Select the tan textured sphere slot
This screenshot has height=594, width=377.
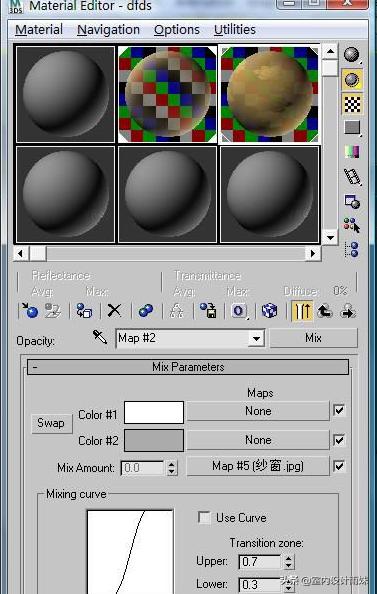coord(269,94)
